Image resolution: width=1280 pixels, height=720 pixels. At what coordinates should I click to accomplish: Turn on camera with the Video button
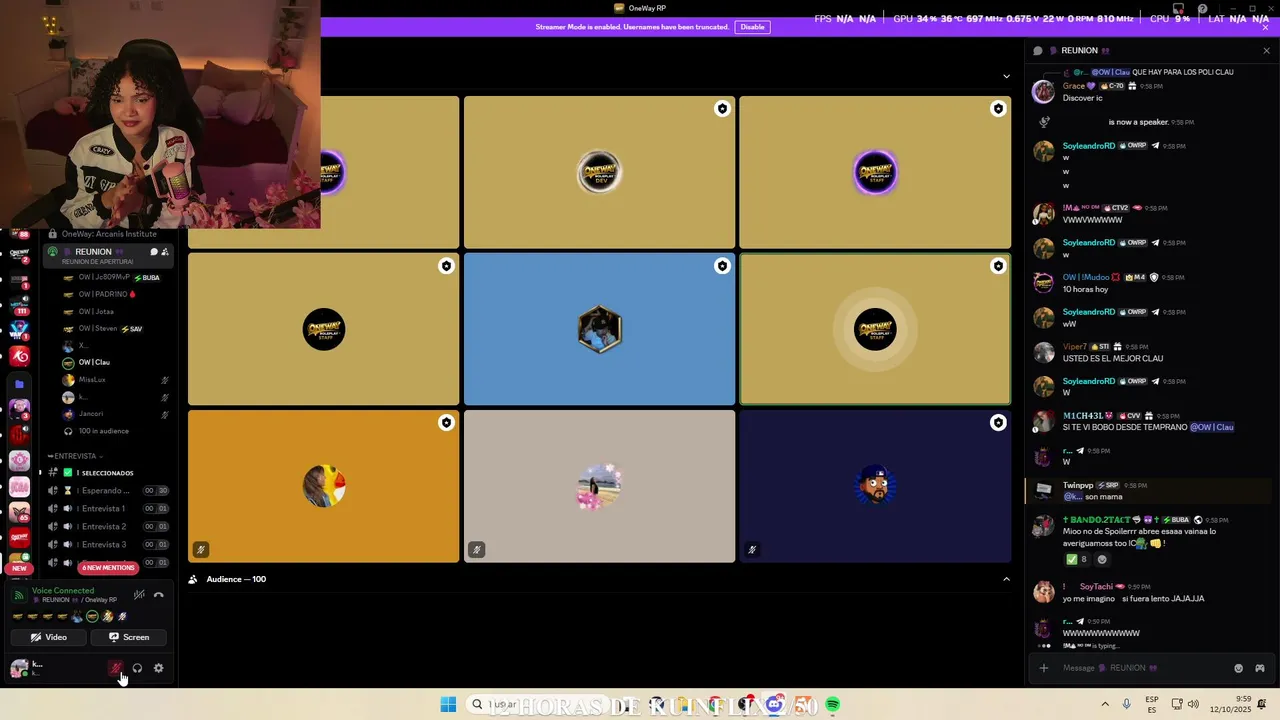pyautogui.click(x=48, y=637)
